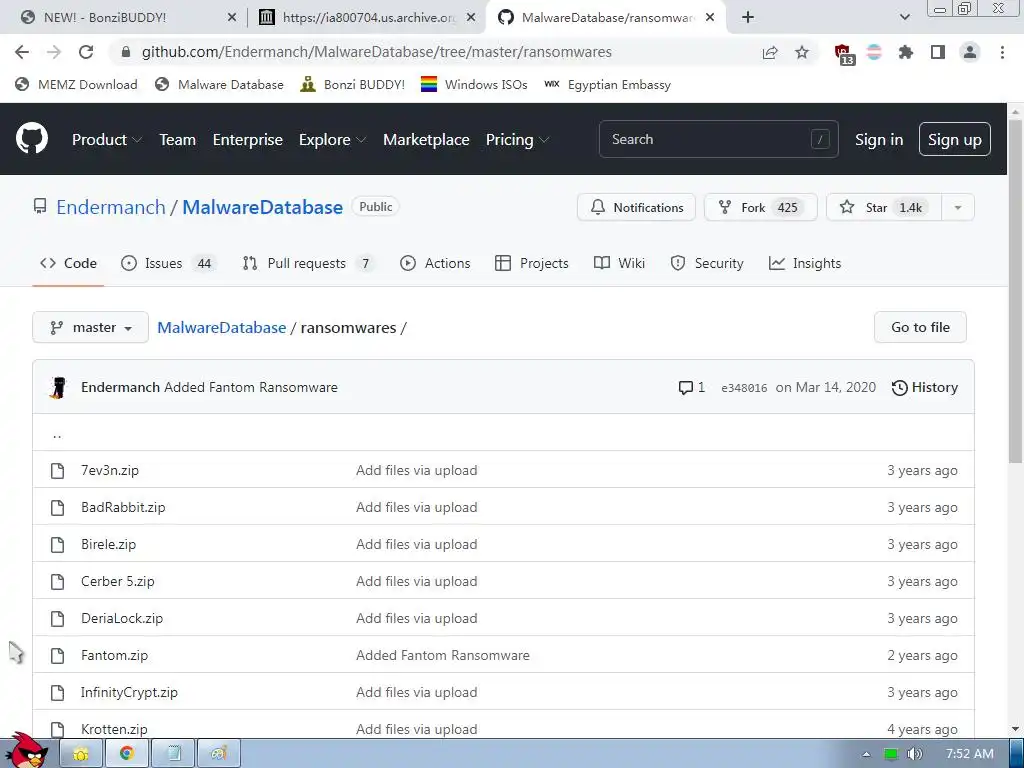Screen dimensions: 1024x768
Task: Click the Angry Birds start button
Action: coord(29,750)
